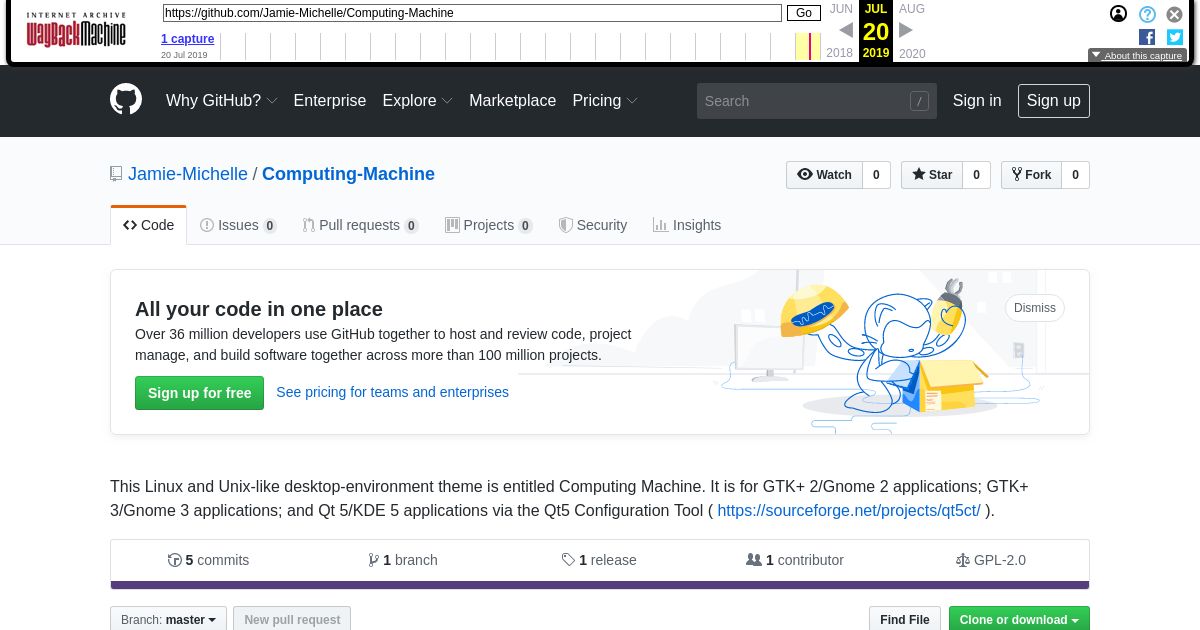The width and height of the screenshot is (1200, 630).
Task: Click the GitHub Octocat logo
Action: [126, 100]
